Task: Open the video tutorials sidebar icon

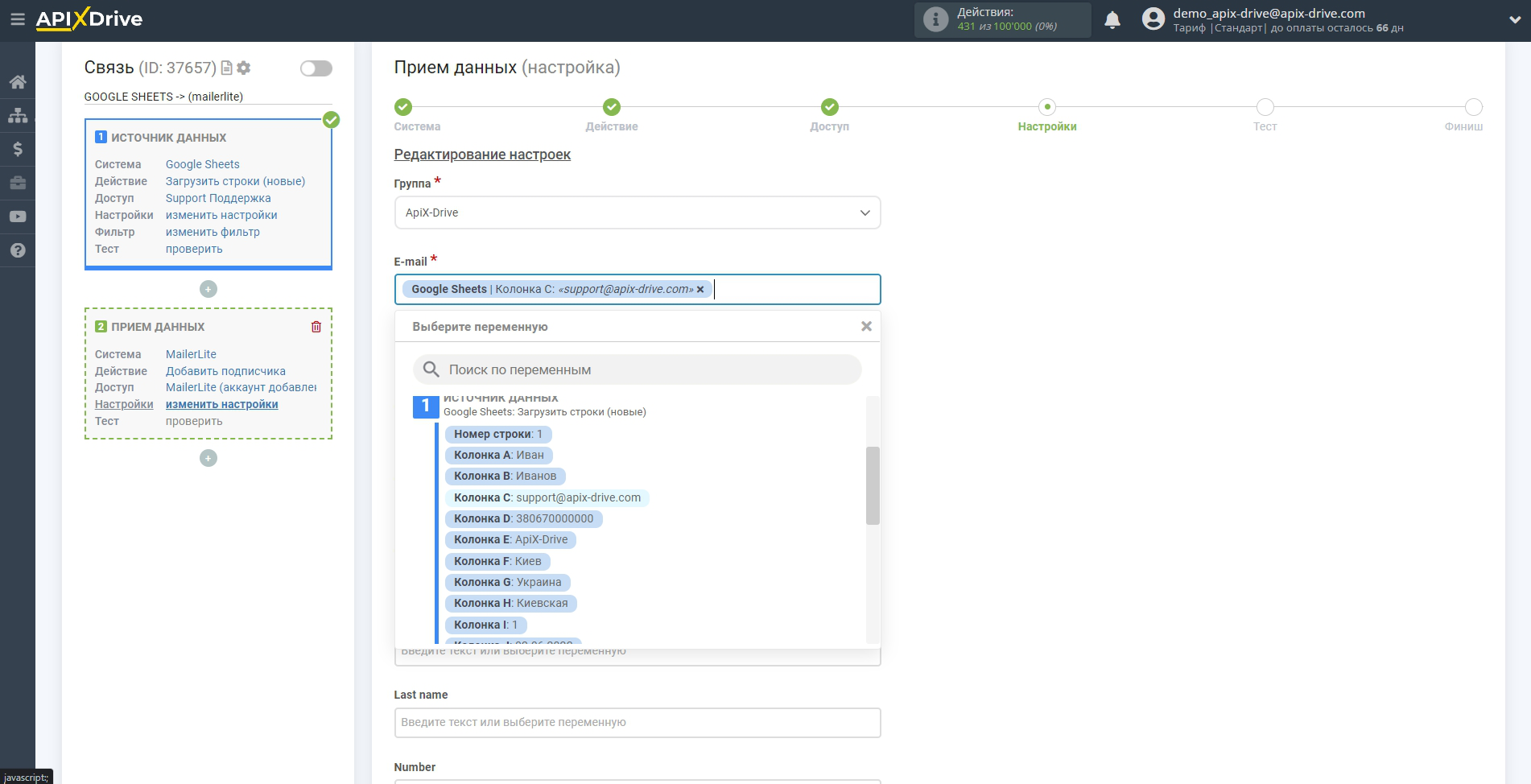Action: tap(18, 217)
